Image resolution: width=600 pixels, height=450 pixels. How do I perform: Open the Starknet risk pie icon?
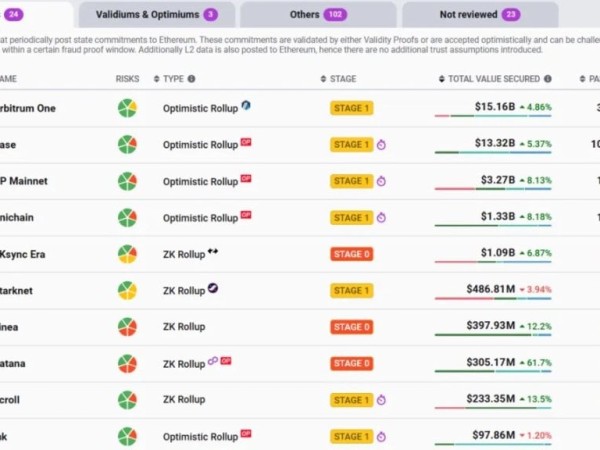point(127,290)
